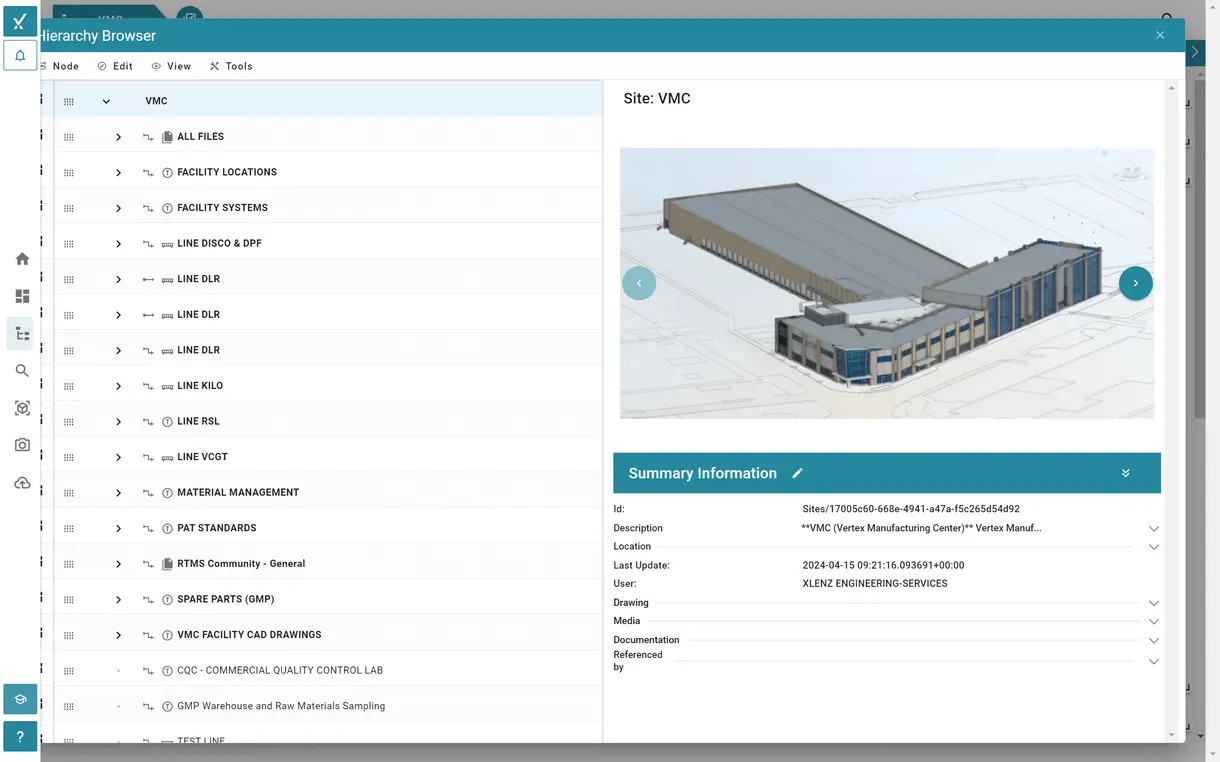Click the drag handle of the SPARE PARTS (GMP) row
This screenshot has height=762, width=1220.
coord(69,600)
